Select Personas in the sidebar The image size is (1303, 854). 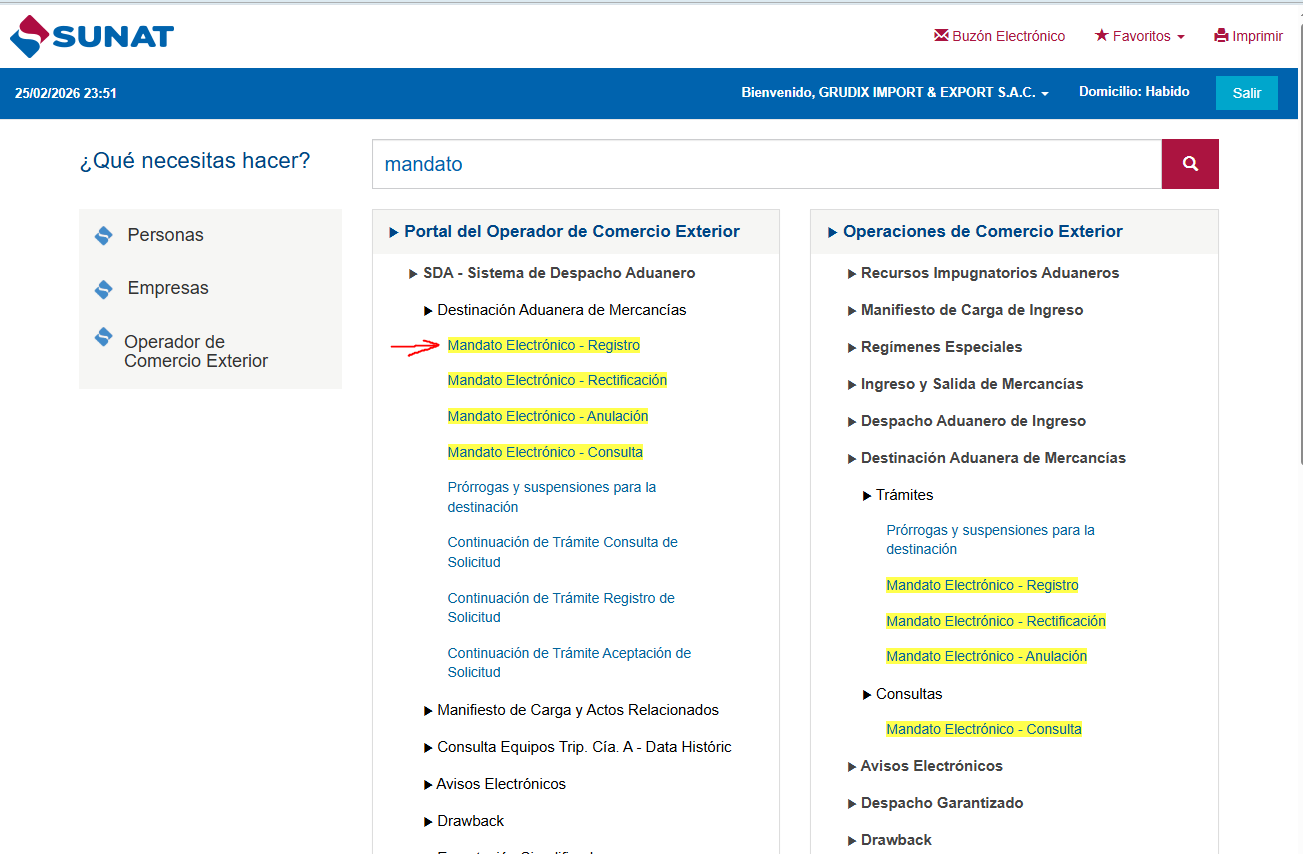point(165,235)
